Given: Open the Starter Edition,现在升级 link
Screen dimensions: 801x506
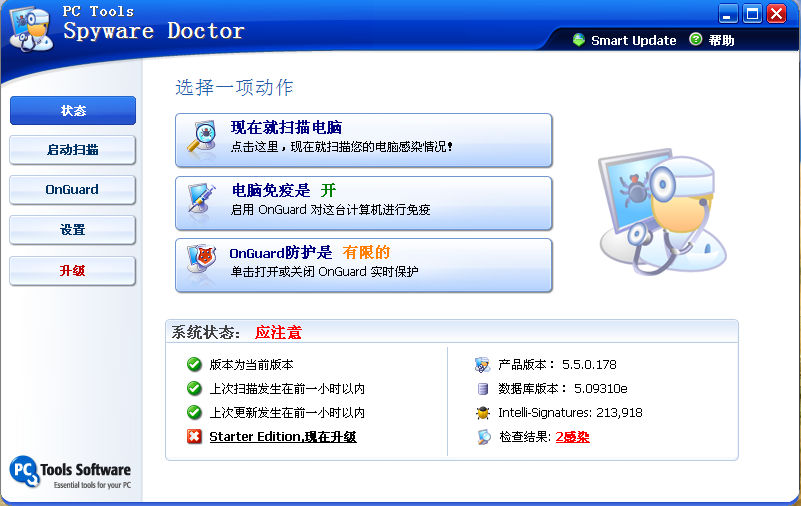Looking at the screenshot, I should (x=283, y=437).
